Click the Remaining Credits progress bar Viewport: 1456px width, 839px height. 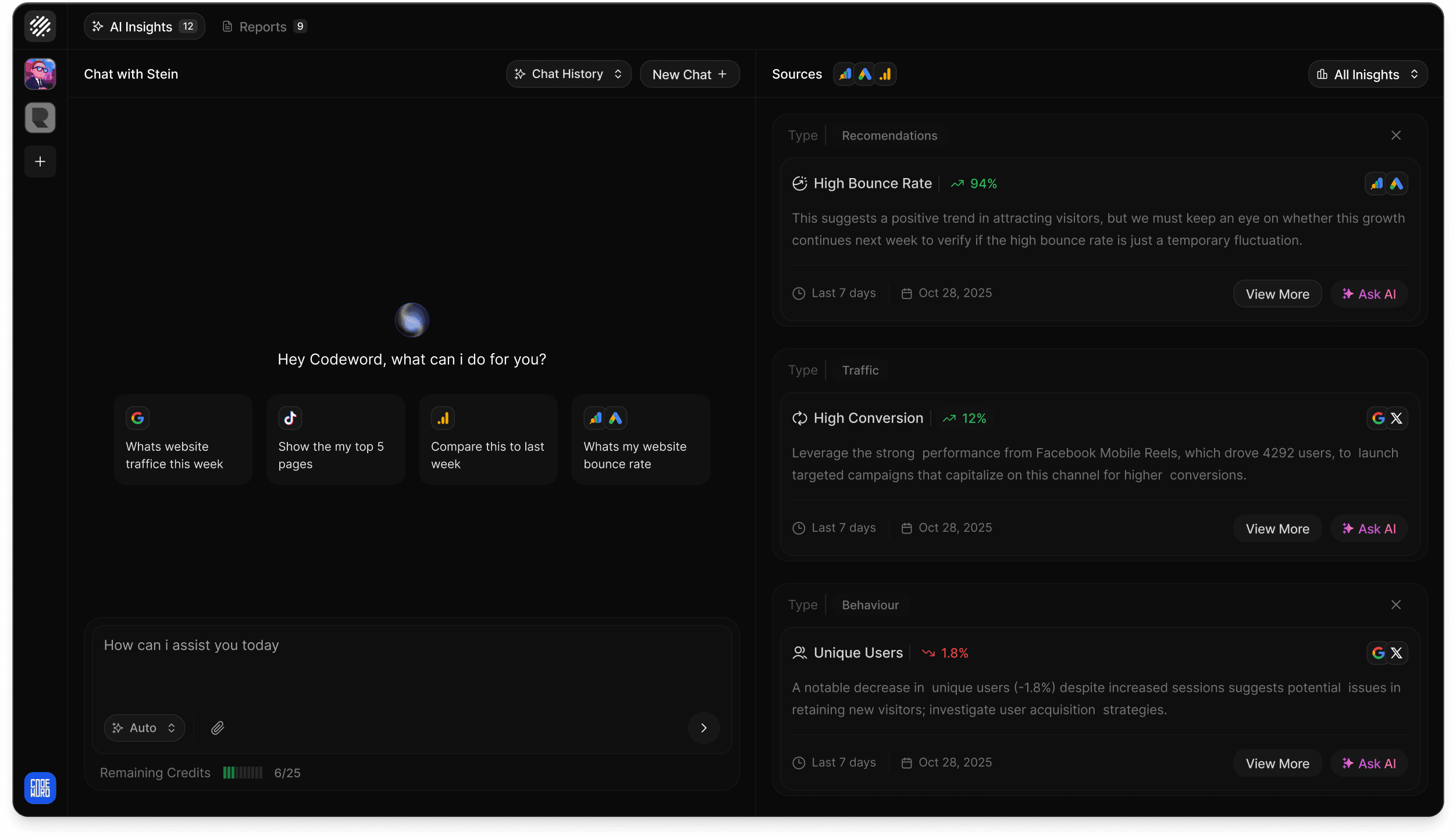[241, 772]
